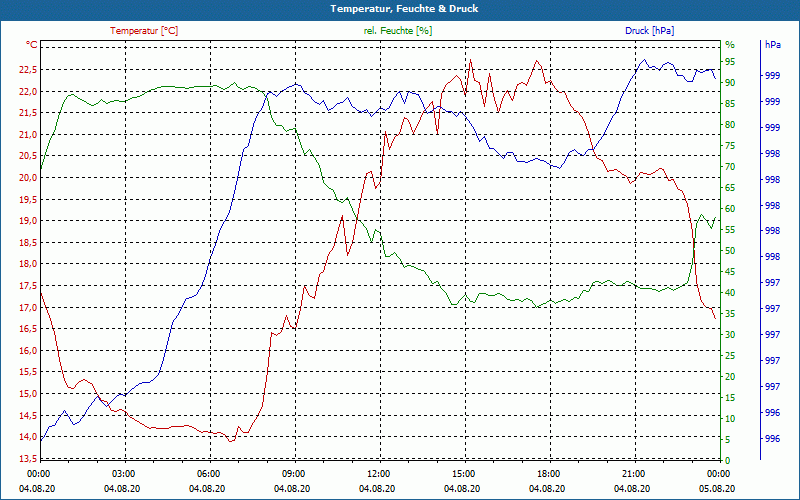The height and width of the screenshot is (500, 800).
Task: Click the '12:00' time axis label
Action: tap(378, 474)
